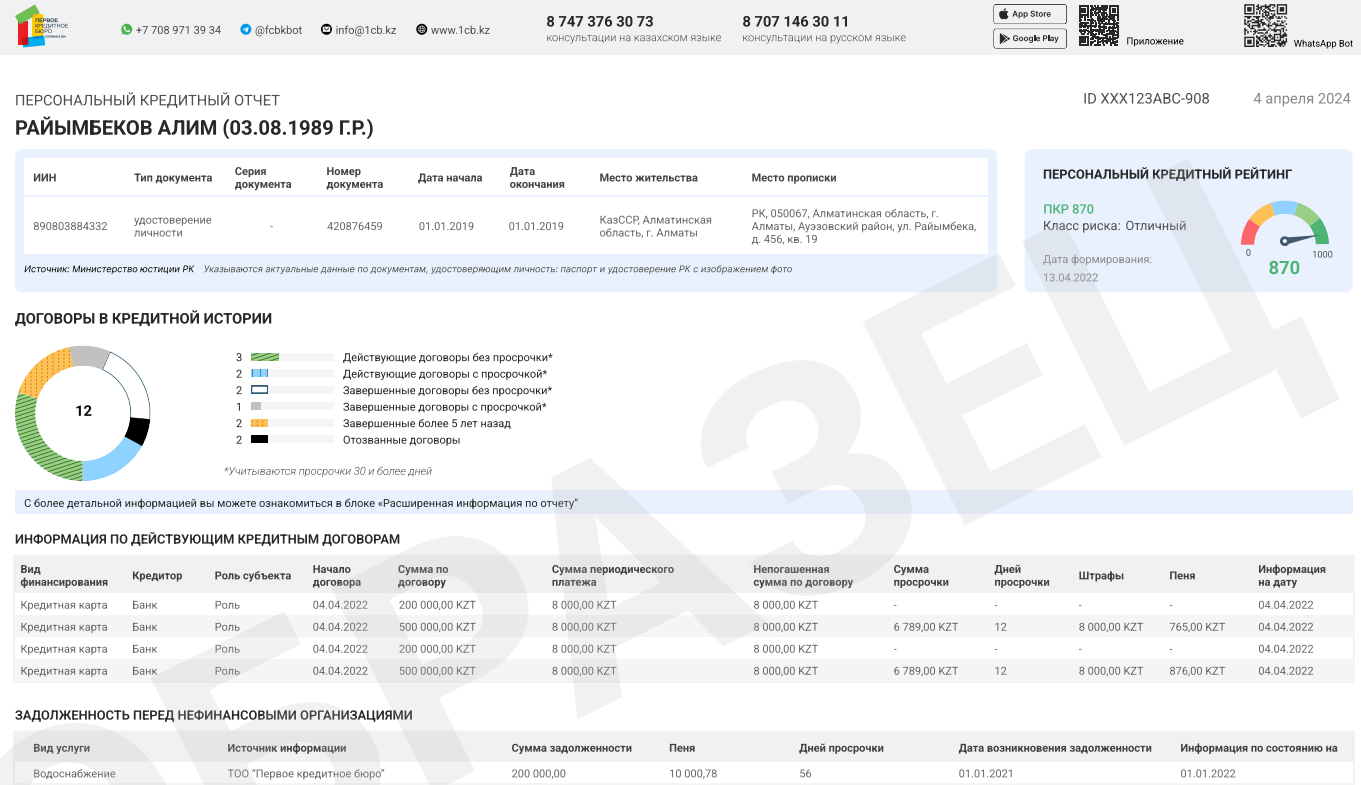
Task: Click the globe icon beside www.1cb.kz
Action: coord(421,30)
